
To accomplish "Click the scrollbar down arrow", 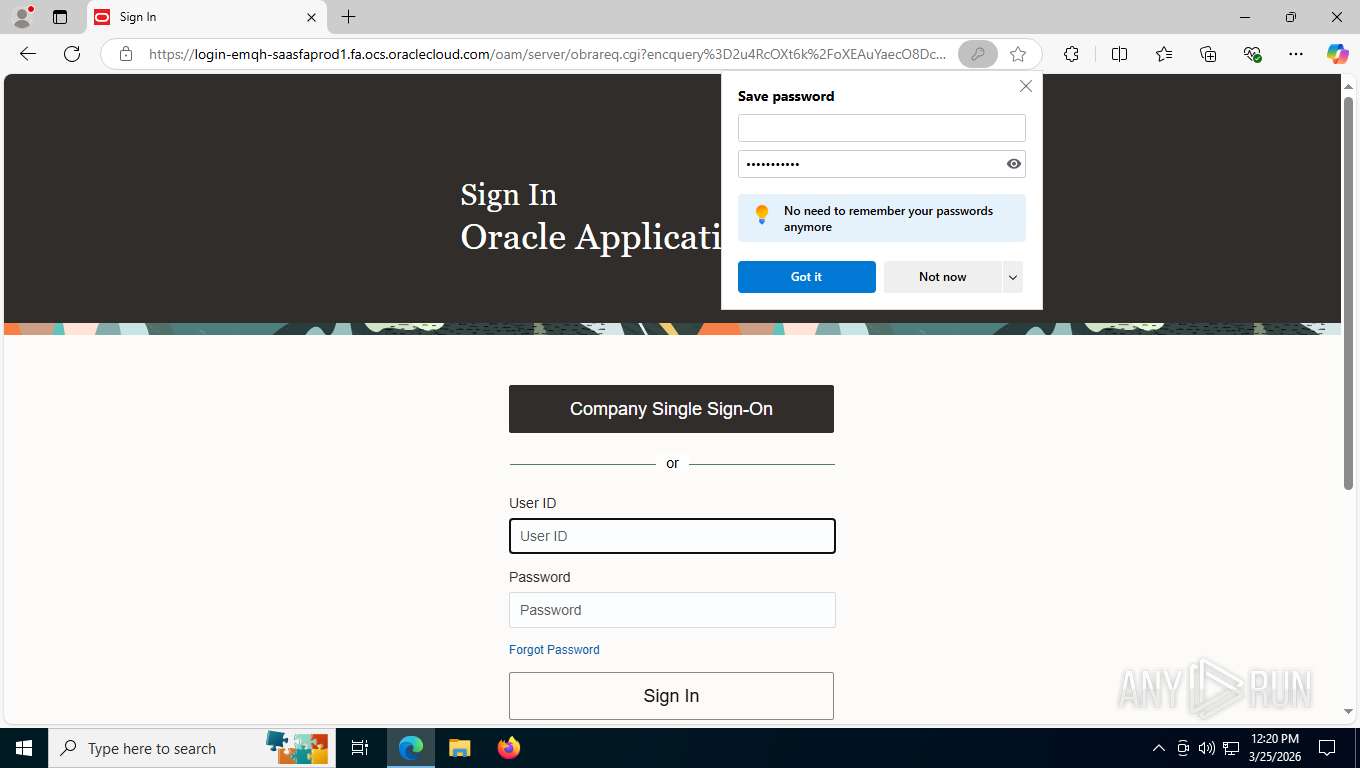I will click(x=1348, y=711).
